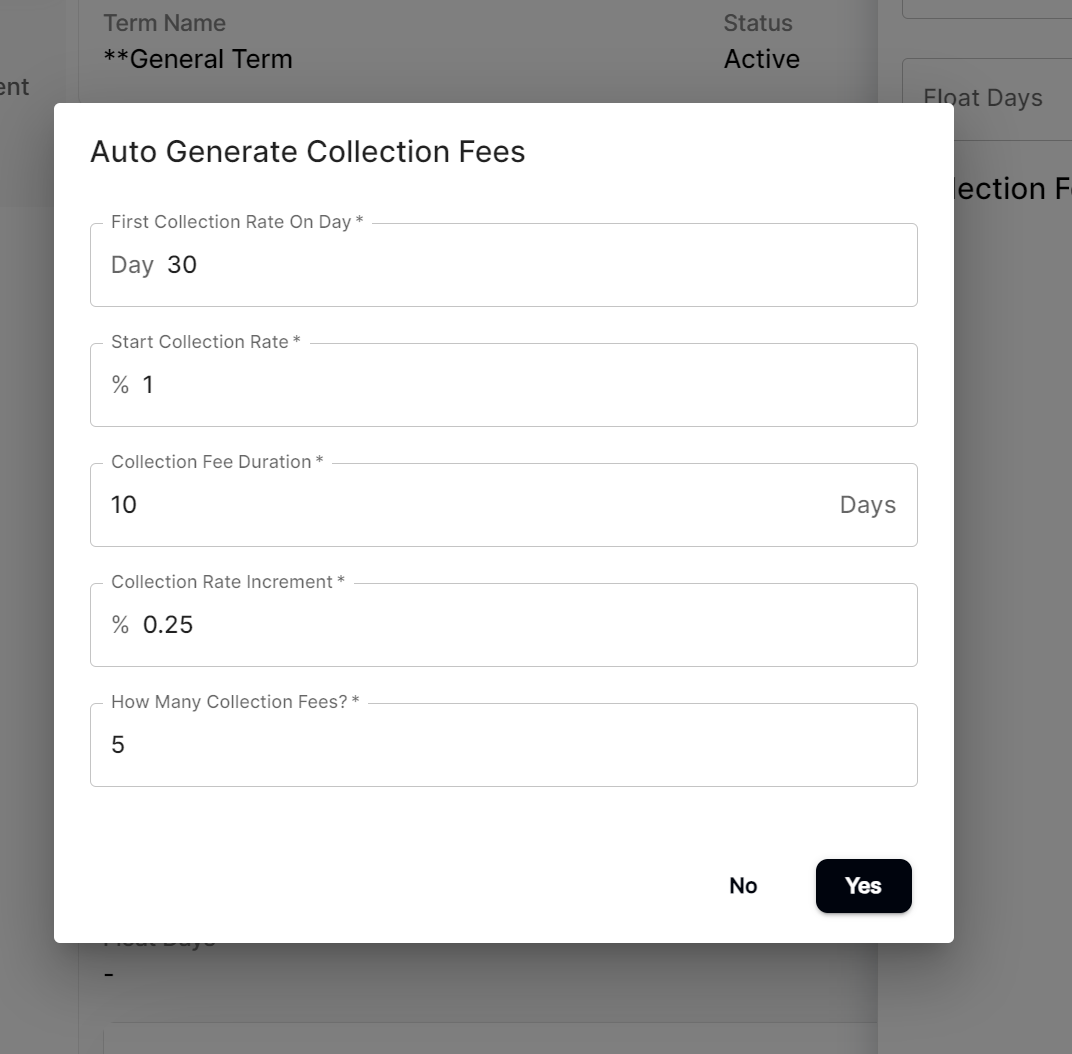Viewport: 1072px width, 1054px height.
Task: Click the Active status text
Action: 761,59
